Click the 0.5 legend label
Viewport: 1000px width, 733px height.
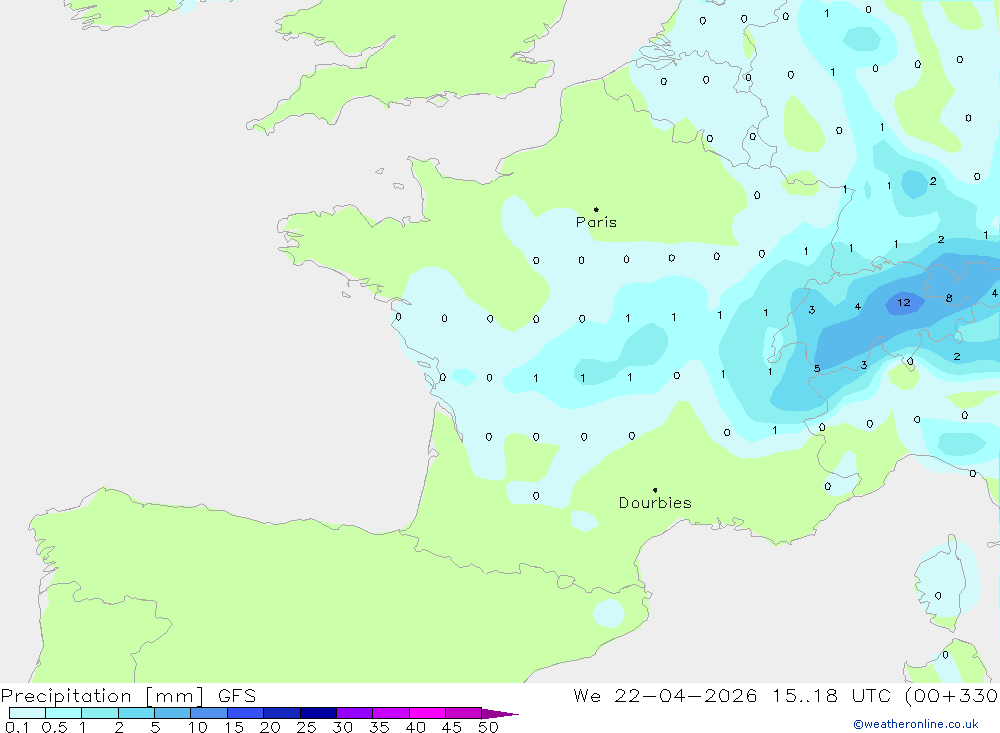[x=54, y=727]
